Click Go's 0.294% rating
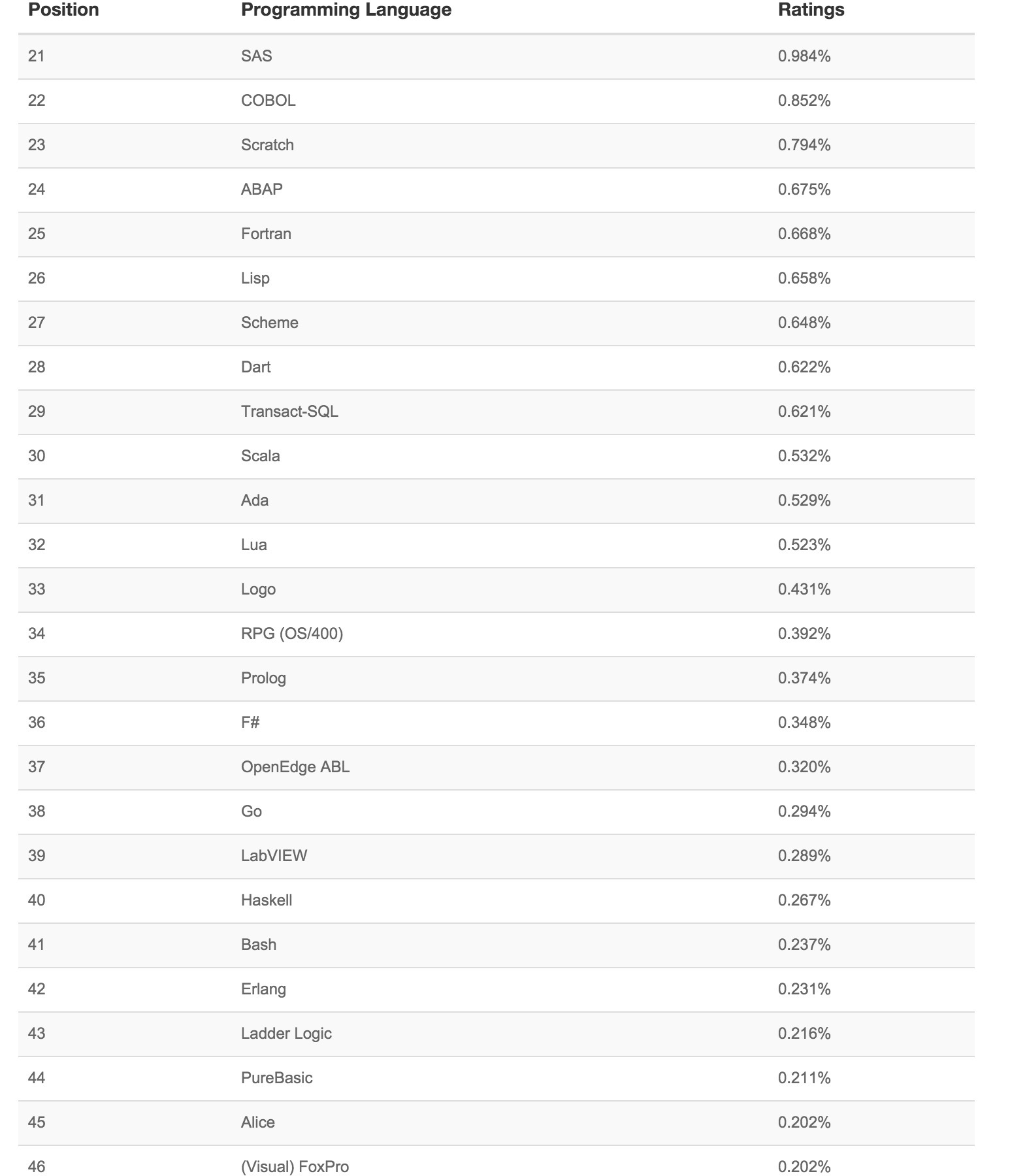The image size is (1010, 1176). coord(804,811)
